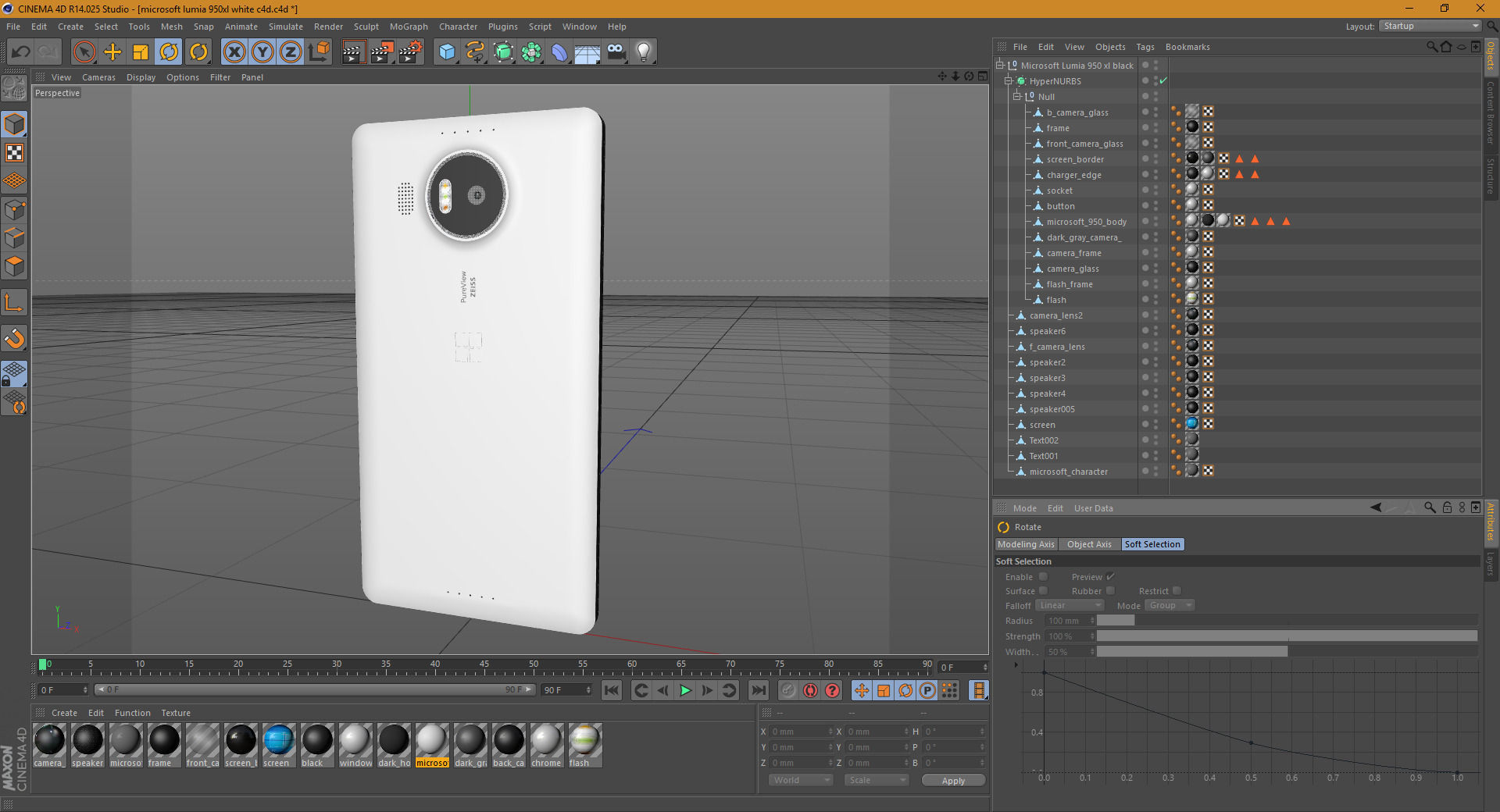1500x812 pixels.
Task: Open the Mode Group dropdown
Action: tap(1170, 606)
